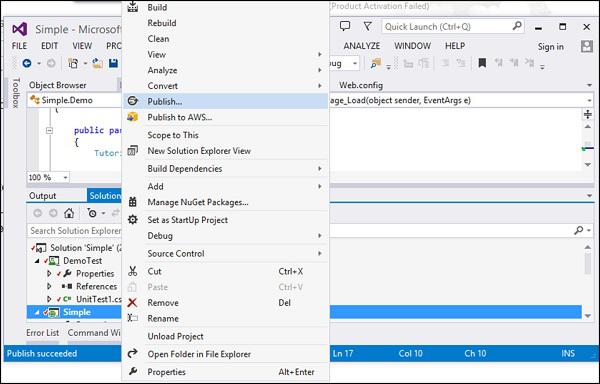Click the Save floppy disk icon
Viewport: 600px width, 384px height.
tap(113, 63)
